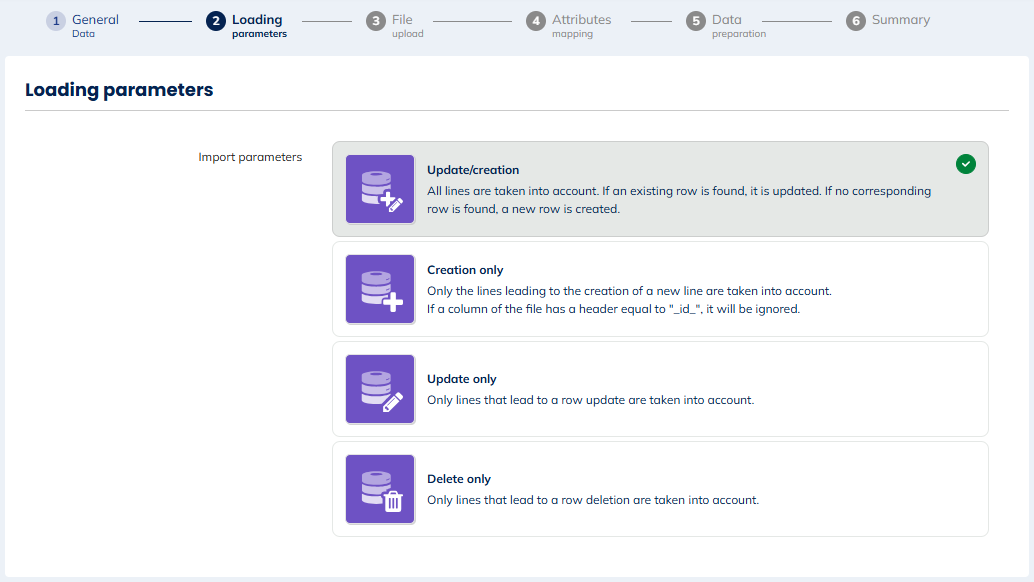Click the "Import parameters" field label
Screen dimensions: 1034x582
[x=250, y=157]
